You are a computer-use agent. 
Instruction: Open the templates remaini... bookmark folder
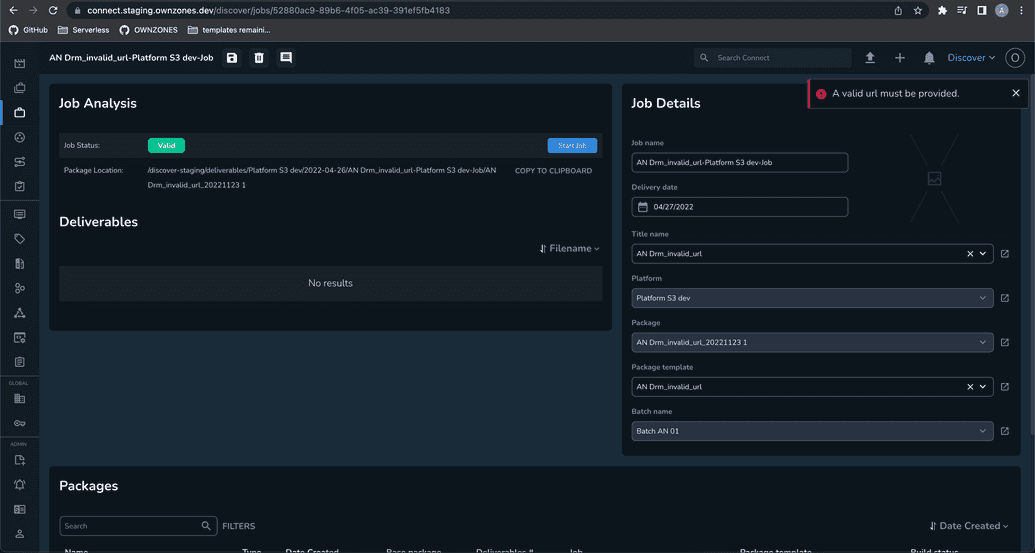(x=229, y=30)
